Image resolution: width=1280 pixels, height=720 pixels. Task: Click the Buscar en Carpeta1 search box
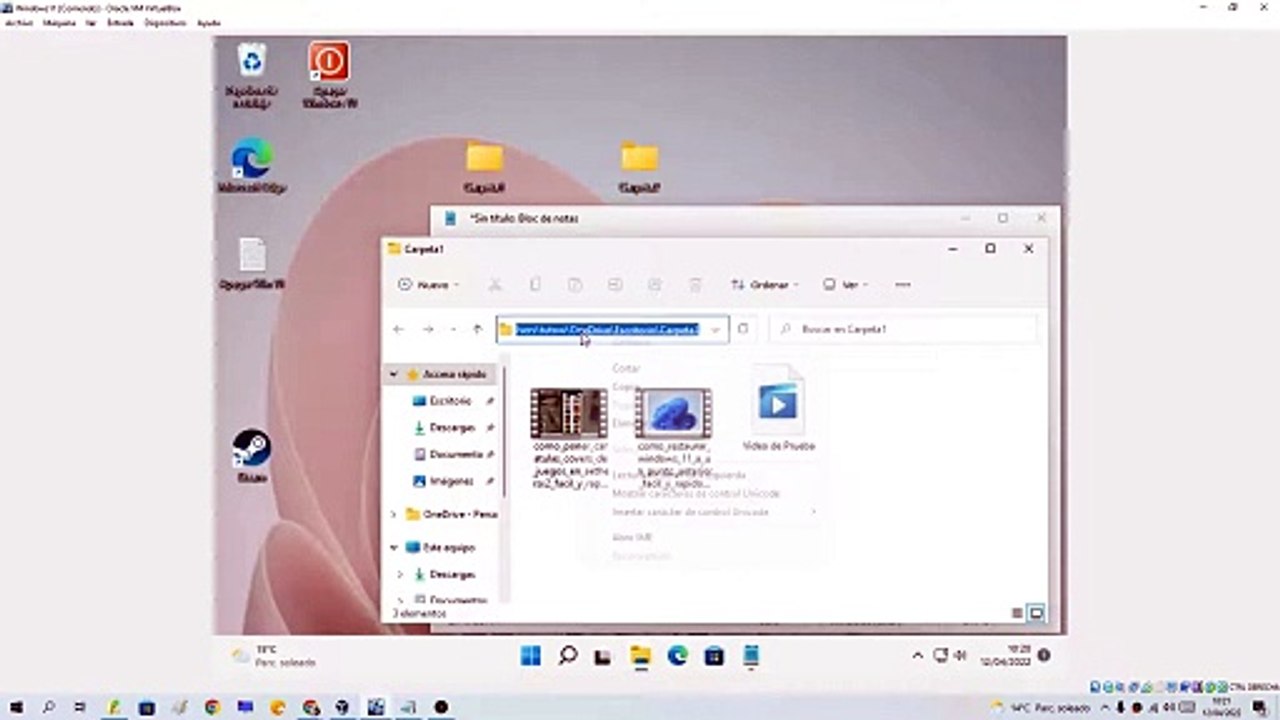point(903,329)
